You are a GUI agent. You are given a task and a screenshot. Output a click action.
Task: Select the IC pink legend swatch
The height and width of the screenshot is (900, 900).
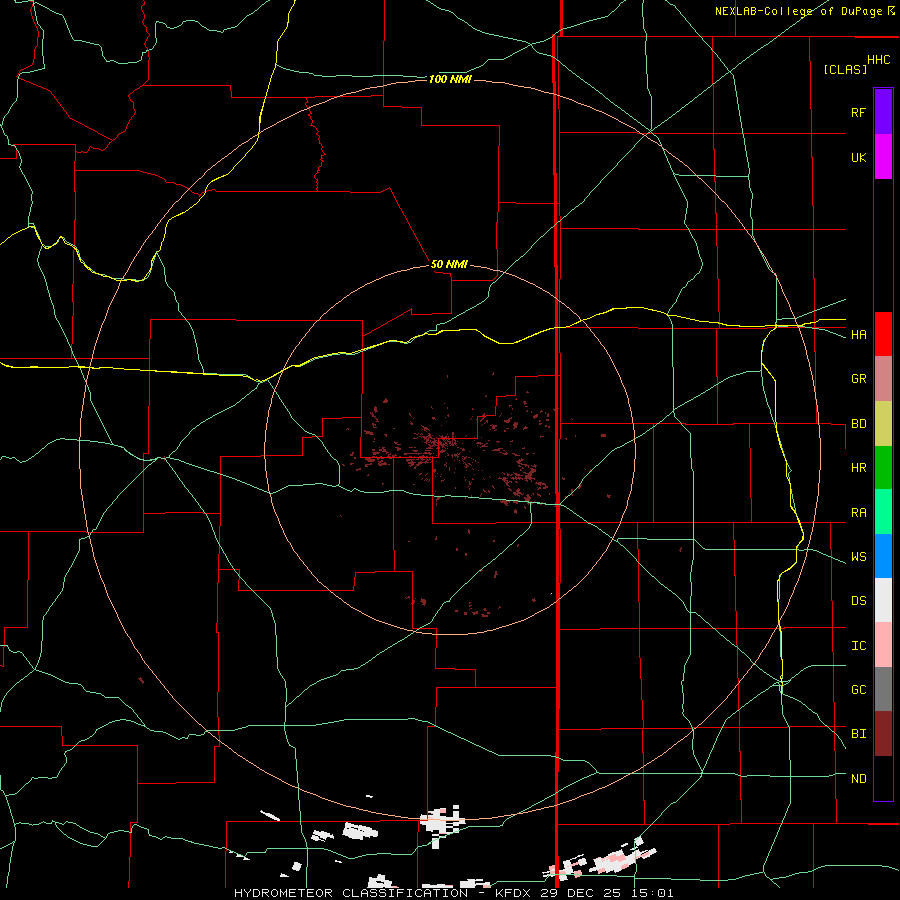tap(883, 645)
